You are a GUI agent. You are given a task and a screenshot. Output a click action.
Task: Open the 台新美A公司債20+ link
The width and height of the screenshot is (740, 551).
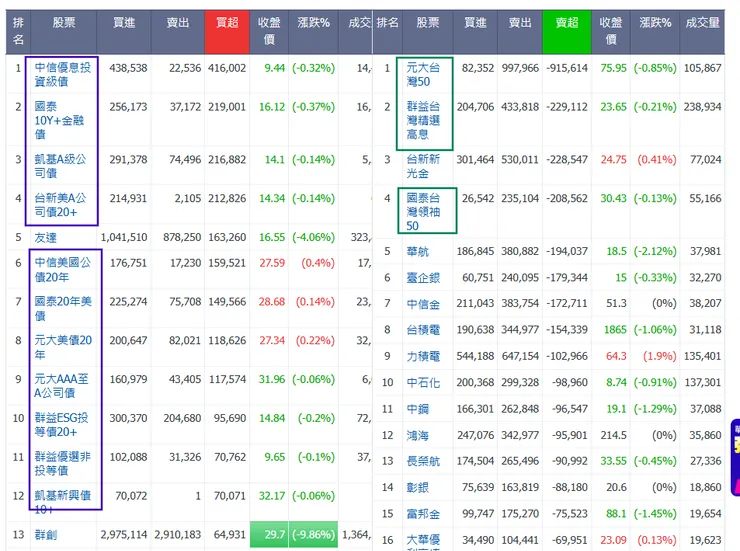tap(60, 205)
